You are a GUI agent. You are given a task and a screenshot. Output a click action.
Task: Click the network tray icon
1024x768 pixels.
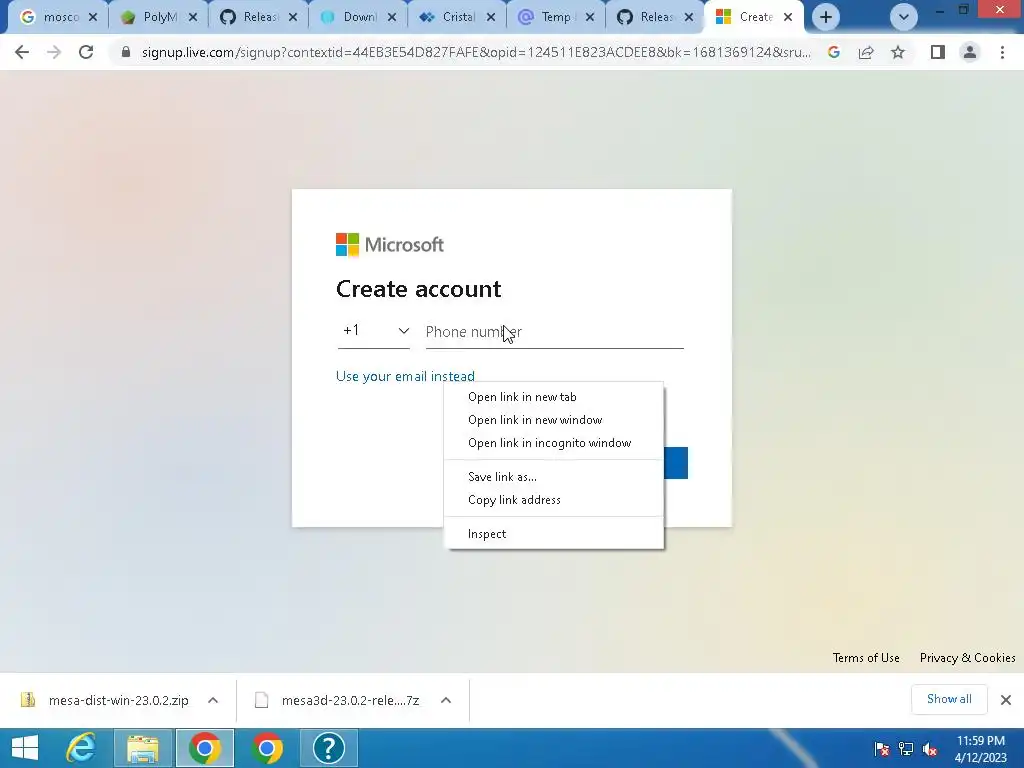pos(906,749)
